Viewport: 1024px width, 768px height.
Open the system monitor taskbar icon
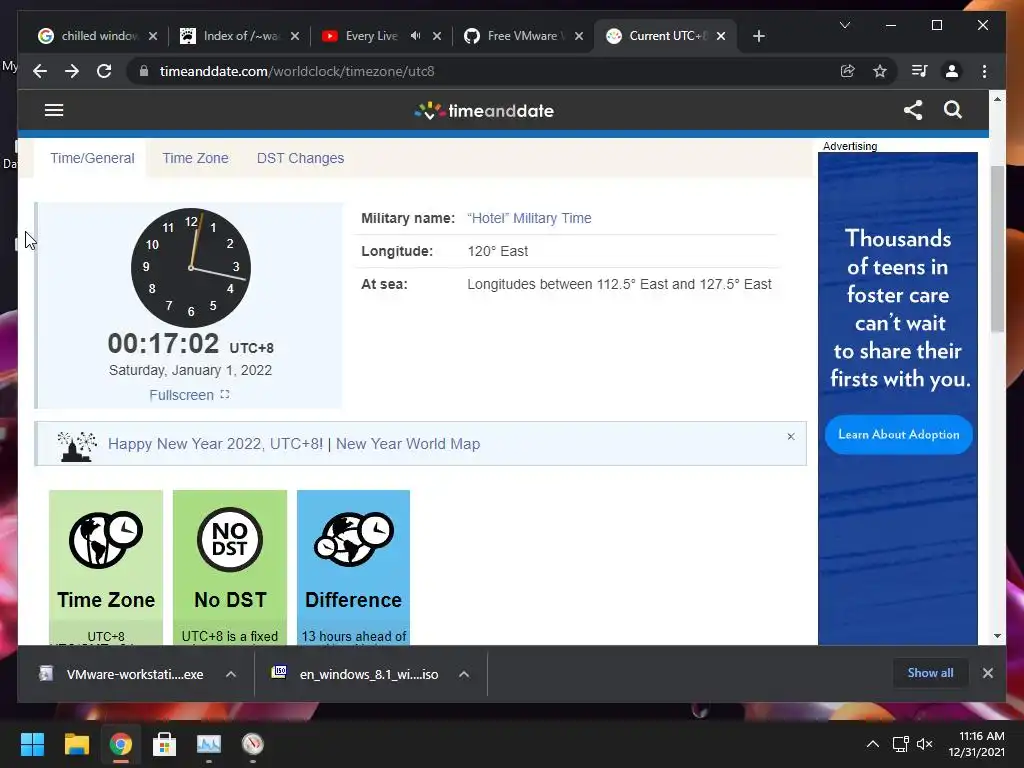point(209,744)
